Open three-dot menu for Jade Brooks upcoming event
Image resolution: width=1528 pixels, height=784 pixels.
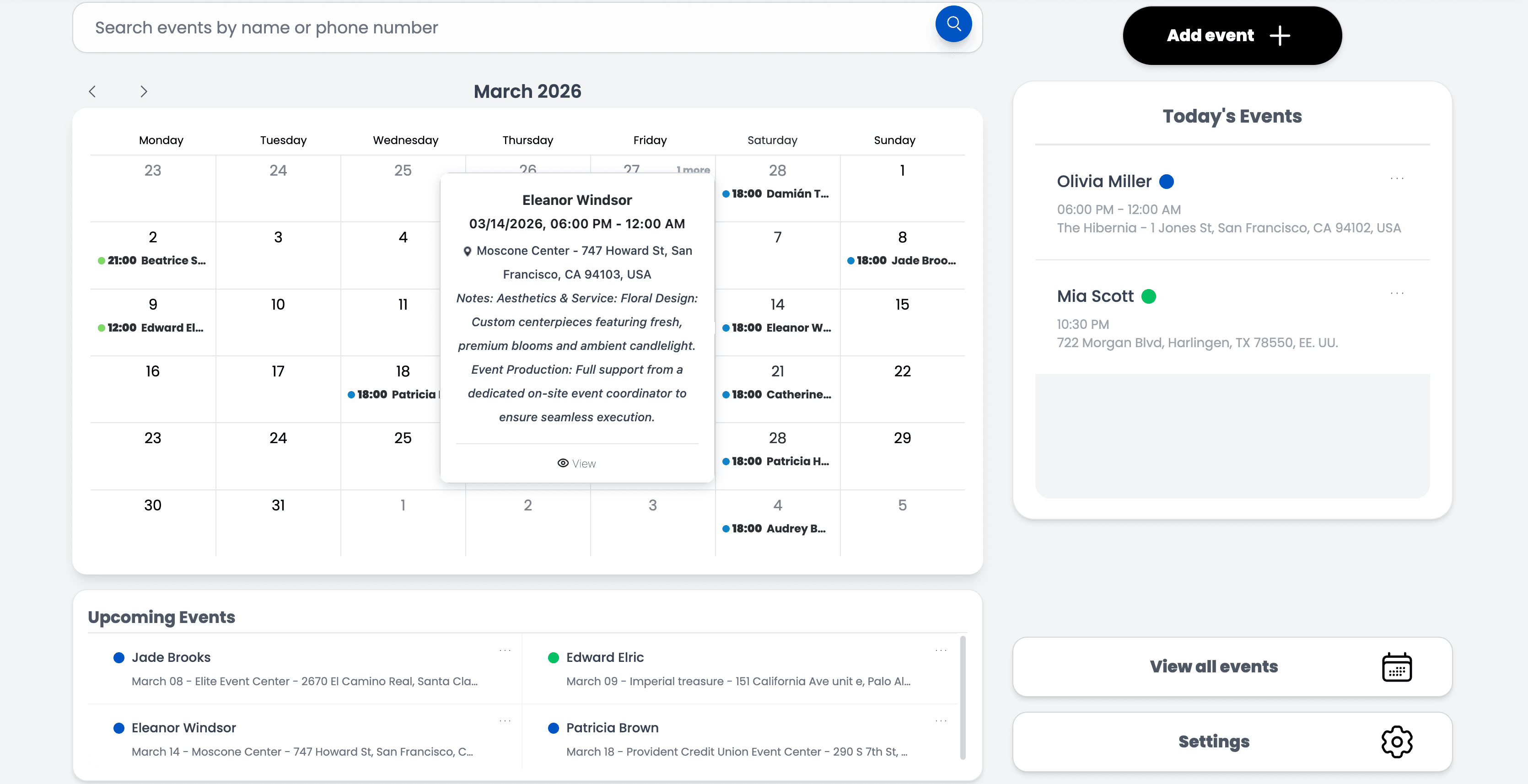[x=505, y=650]
